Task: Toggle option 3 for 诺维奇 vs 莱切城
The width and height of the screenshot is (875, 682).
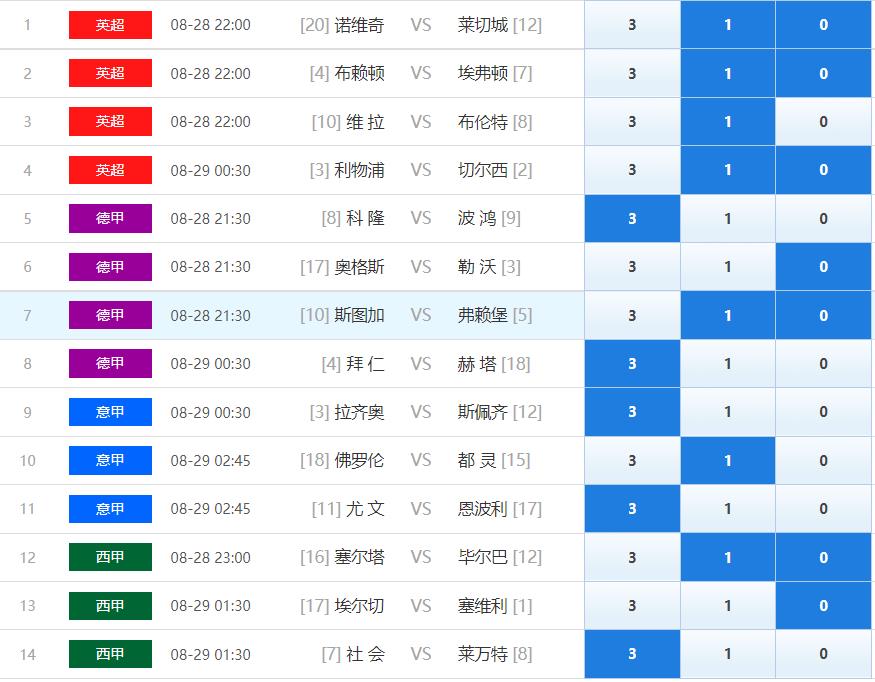Action: (x=632, y=25)
